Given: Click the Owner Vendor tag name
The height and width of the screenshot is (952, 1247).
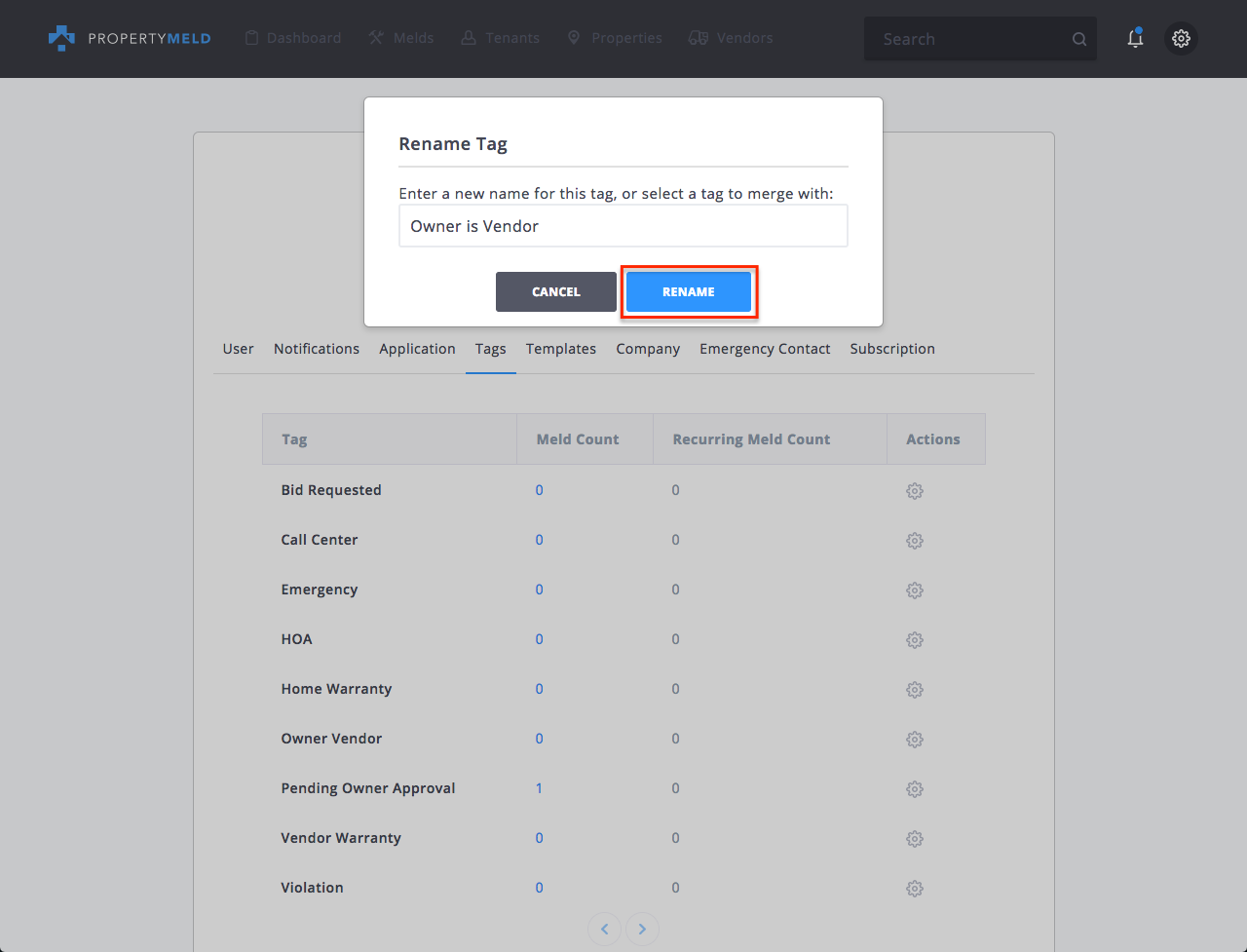Looking at the screenshot, I should [331, 739].
